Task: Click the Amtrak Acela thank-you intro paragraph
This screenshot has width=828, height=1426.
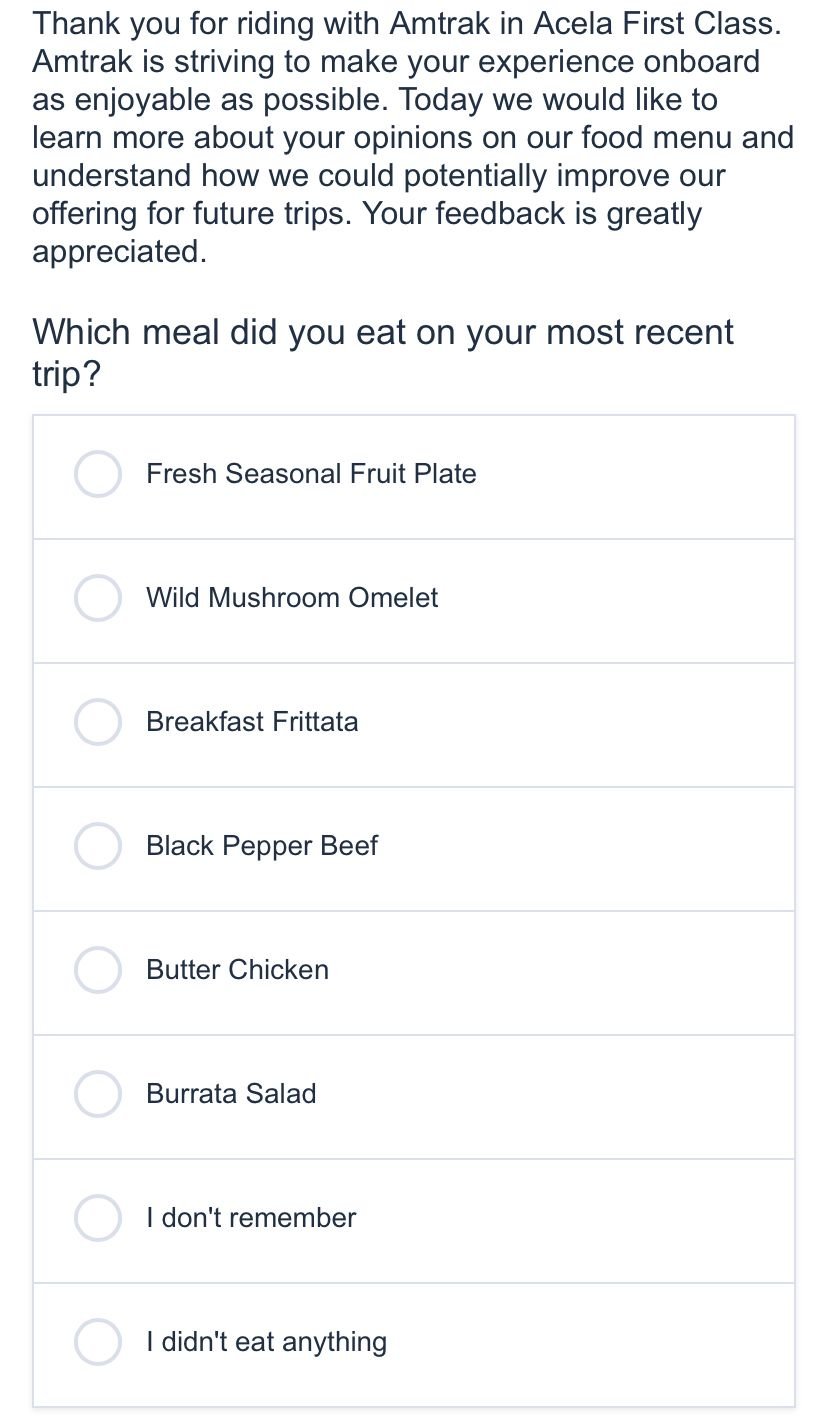Action: pos(412,138)
